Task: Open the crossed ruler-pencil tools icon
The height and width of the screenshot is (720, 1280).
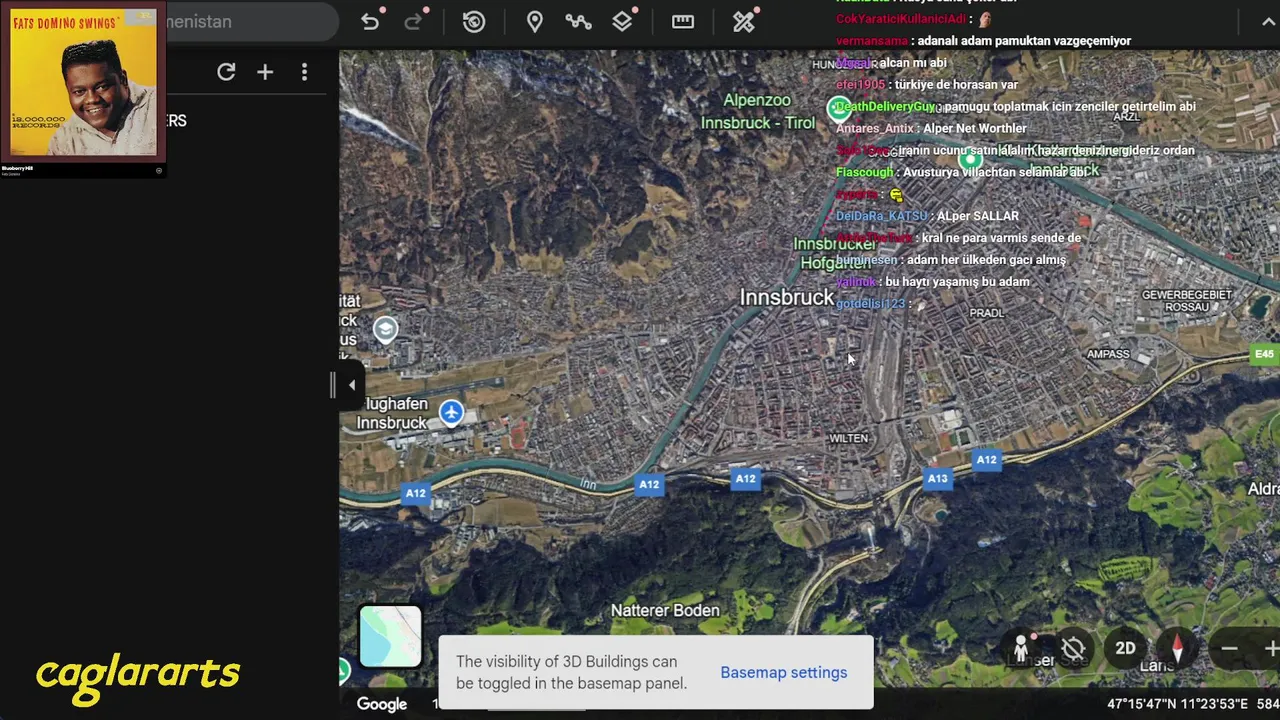Action: (744, 21)
